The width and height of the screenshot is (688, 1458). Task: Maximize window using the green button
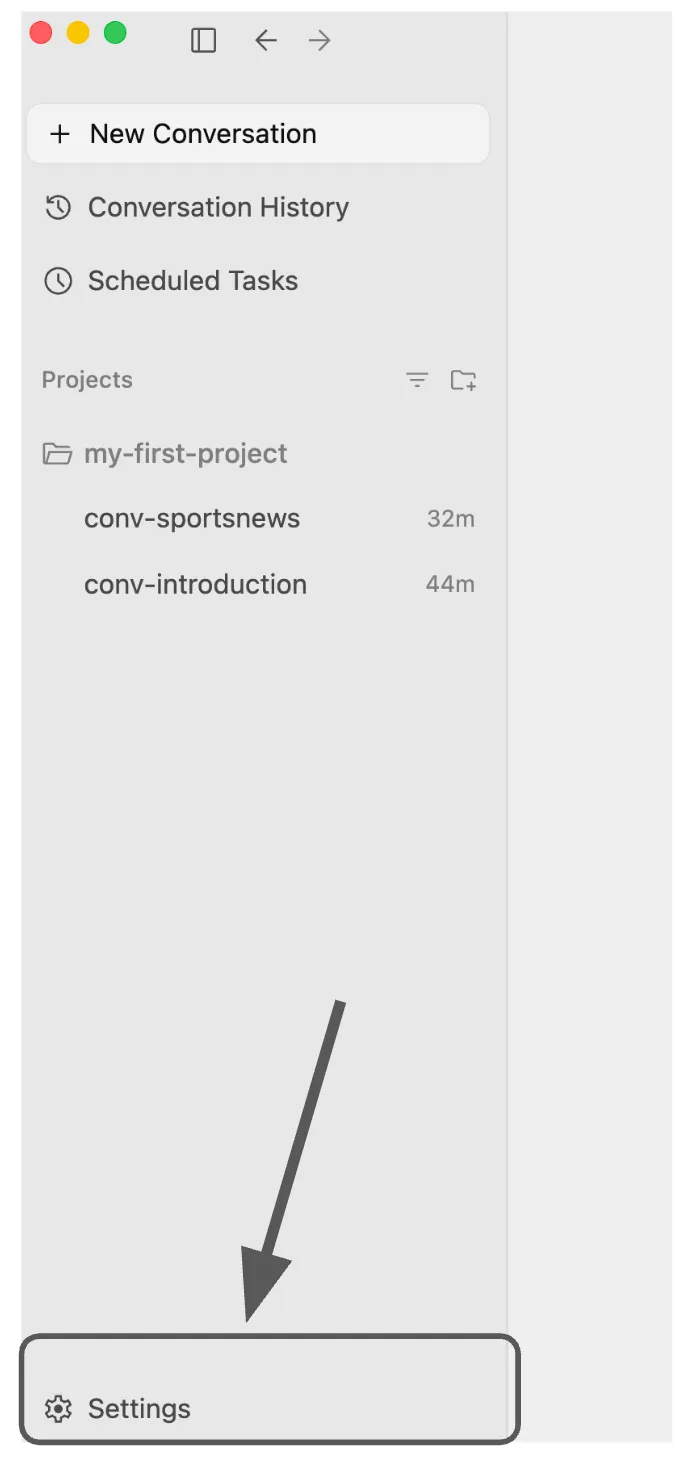(x=115, y=33)
